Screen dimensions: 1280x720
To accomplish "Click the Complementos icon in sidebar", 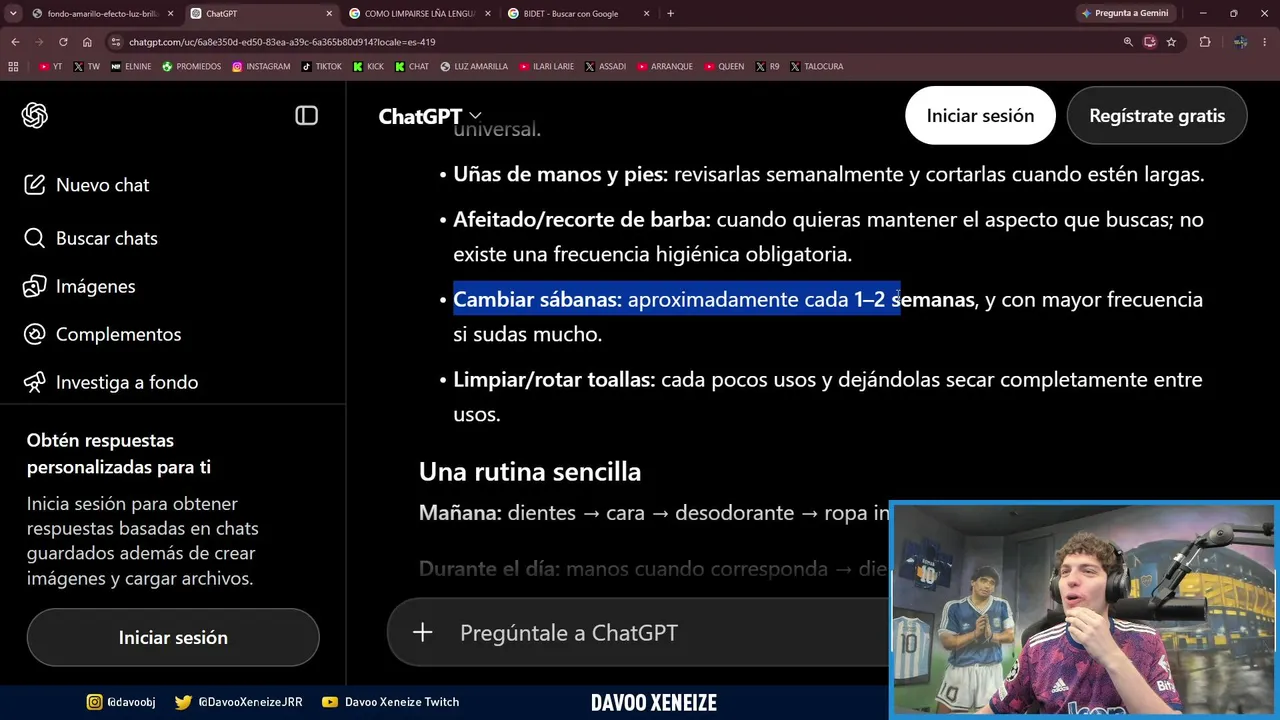I will 35,334.
